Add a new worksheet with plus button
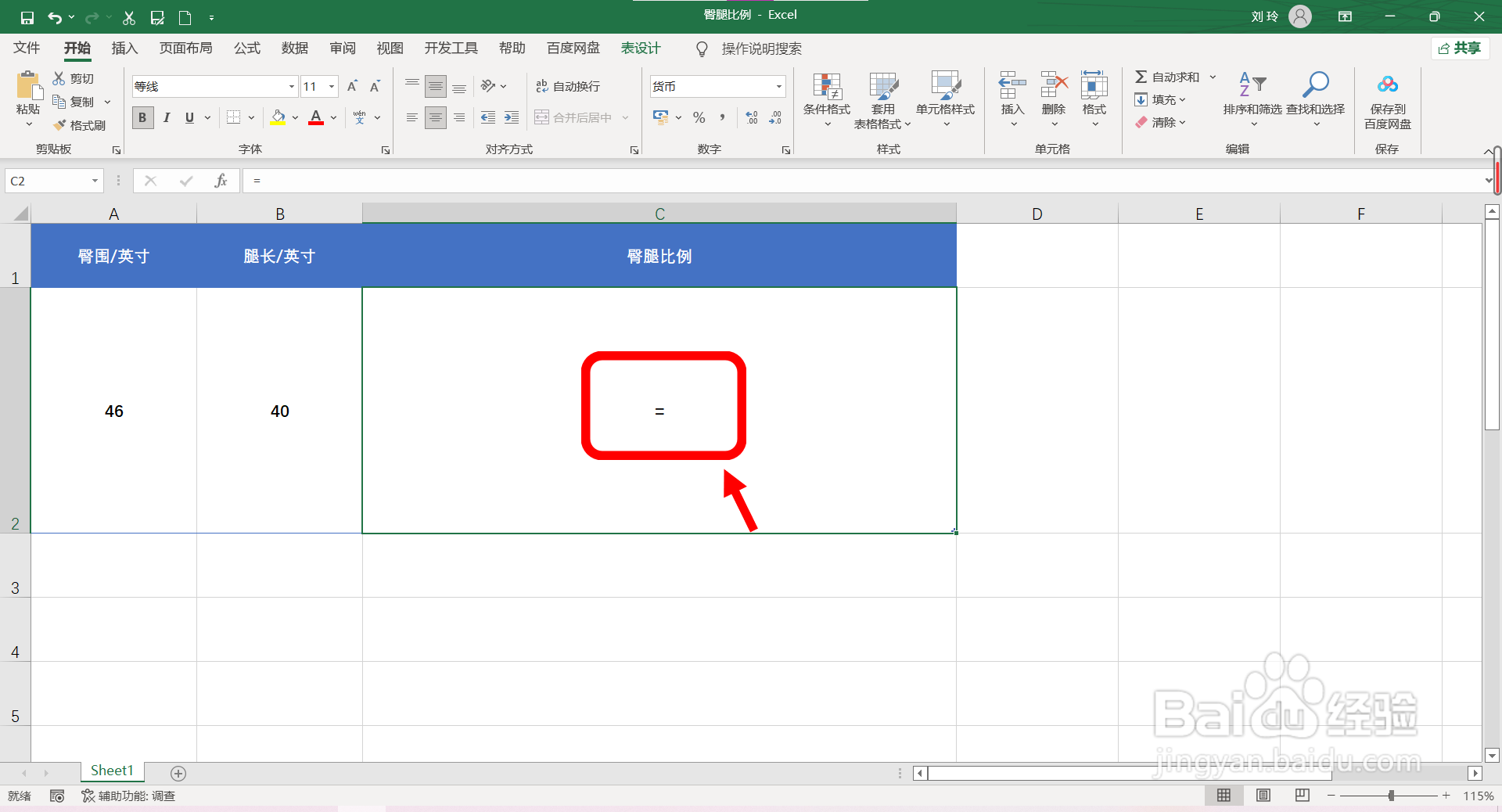 (x=178, y=773)
